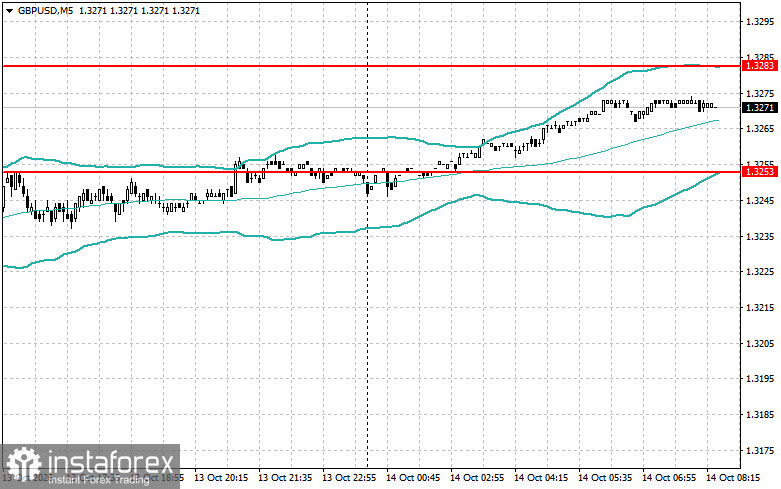Select the red 1.3283 price label
The image size is (781, 489).
(x=760, y=66)
